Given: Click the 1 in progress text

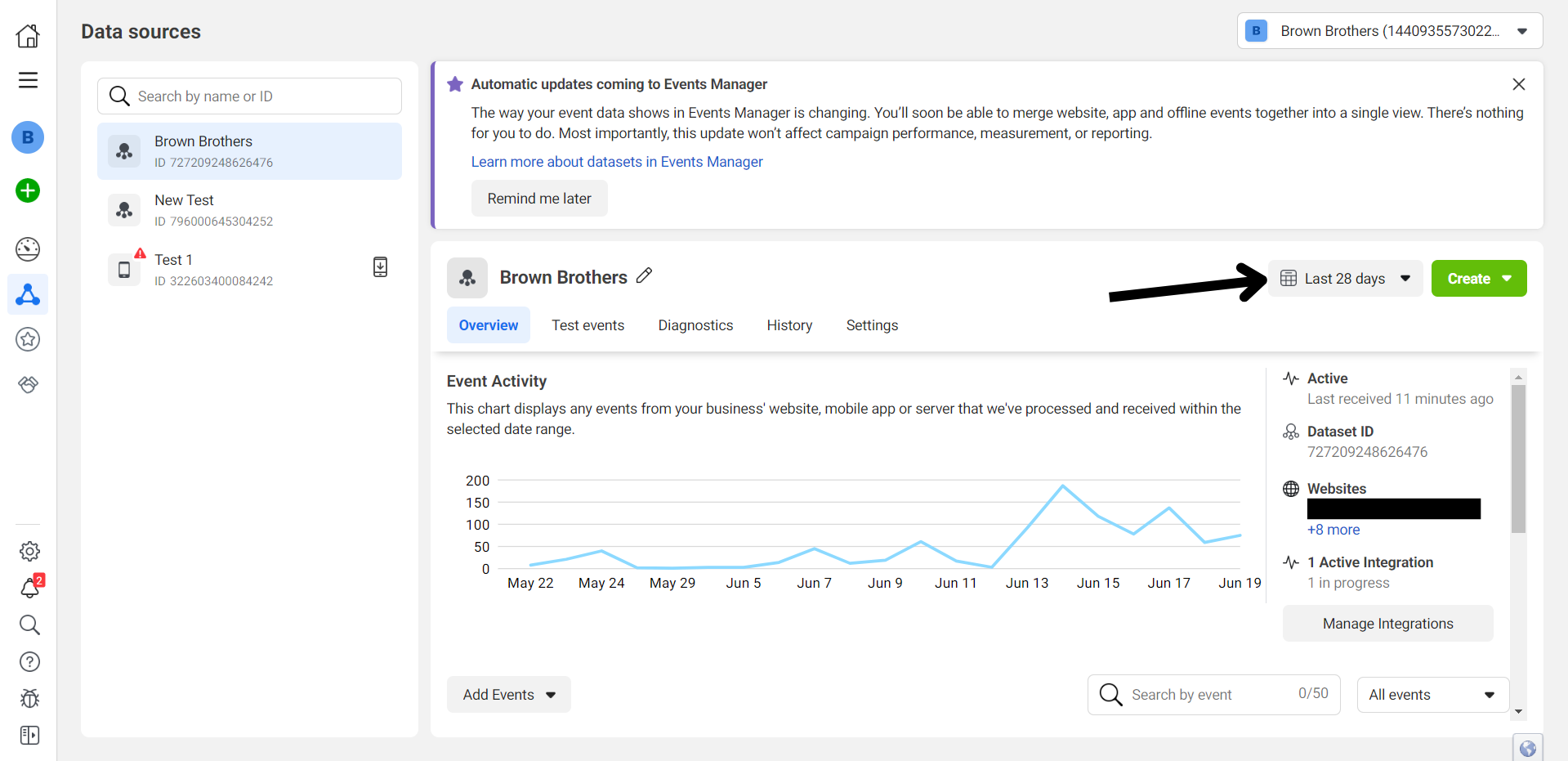Looking at the screenshot, I should (x=1348, y=583).
